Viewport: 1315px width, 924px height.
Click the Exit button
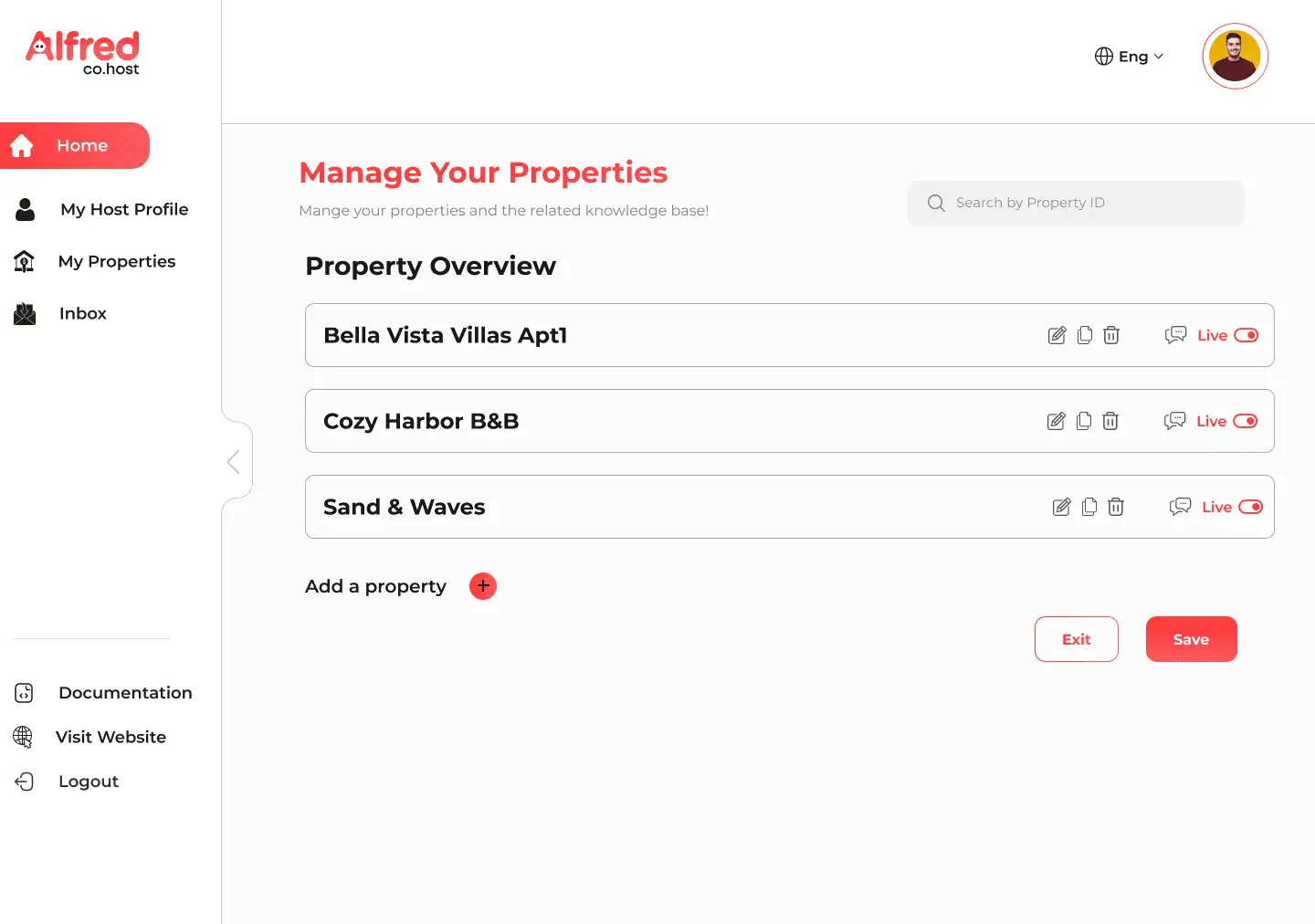click(1076, 639)
